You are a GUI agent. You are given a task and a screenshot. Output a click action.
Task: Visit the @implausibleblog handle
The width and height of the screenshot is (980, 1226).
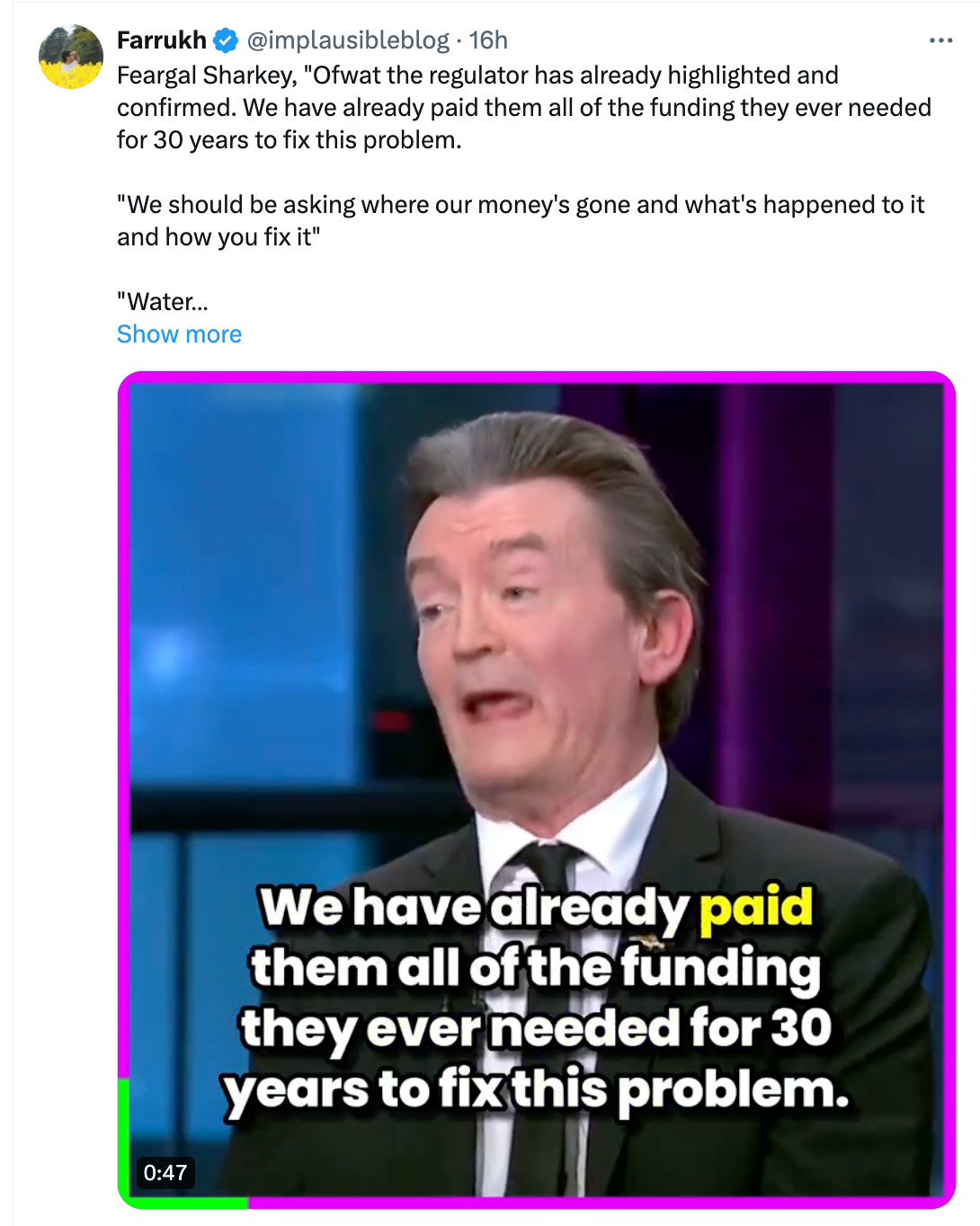click(348, 40)
